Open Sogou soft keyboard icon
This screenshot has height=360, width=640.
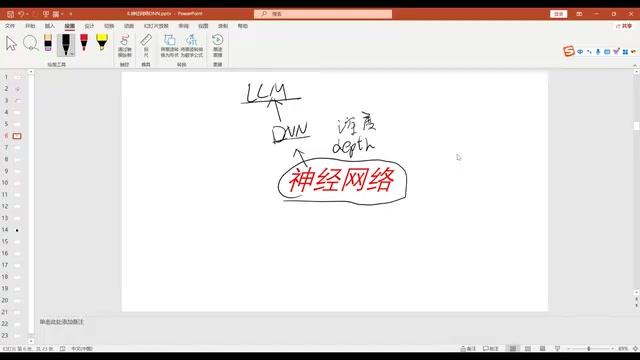(x=607, y=51)
